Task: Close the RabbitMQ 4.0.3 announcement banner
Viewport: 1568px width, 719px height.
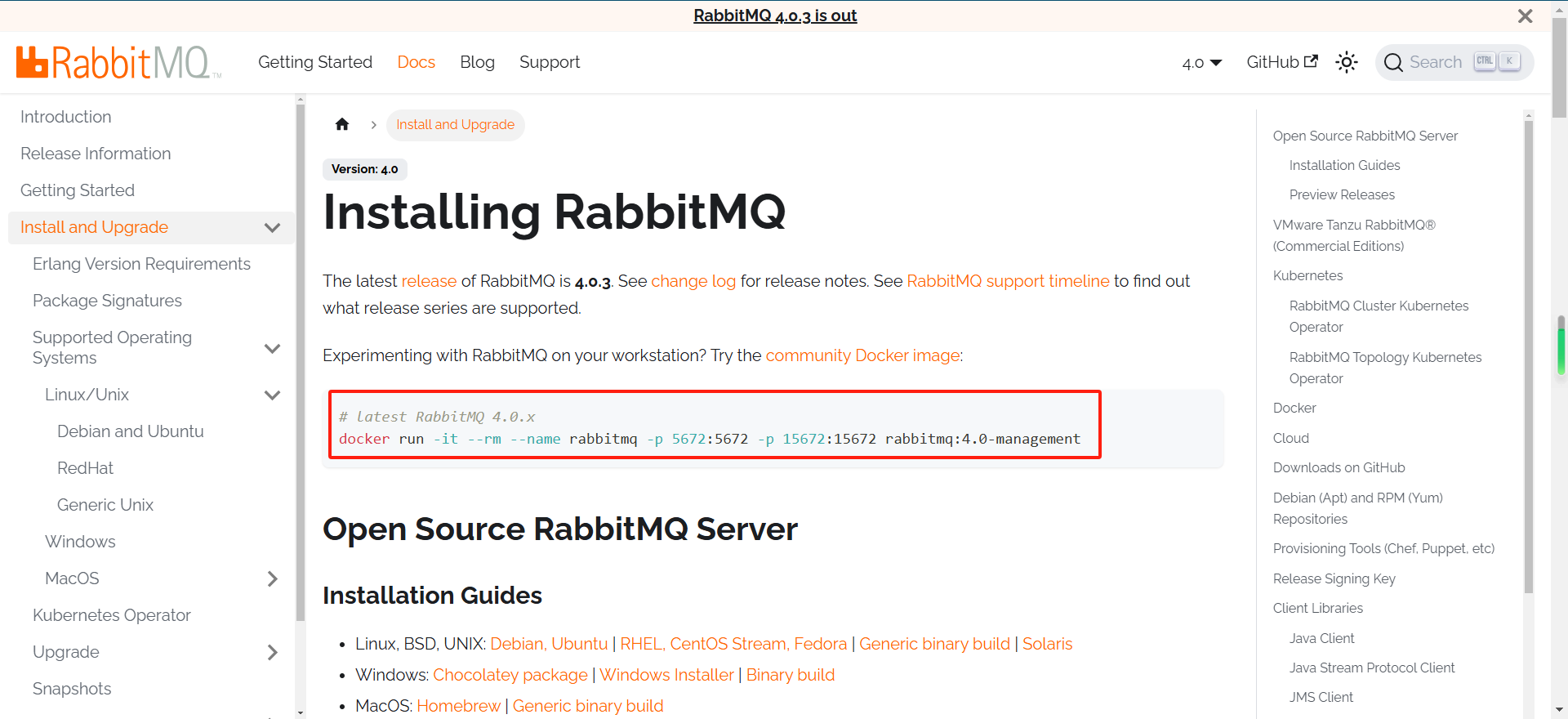Action: point(1525,16)
